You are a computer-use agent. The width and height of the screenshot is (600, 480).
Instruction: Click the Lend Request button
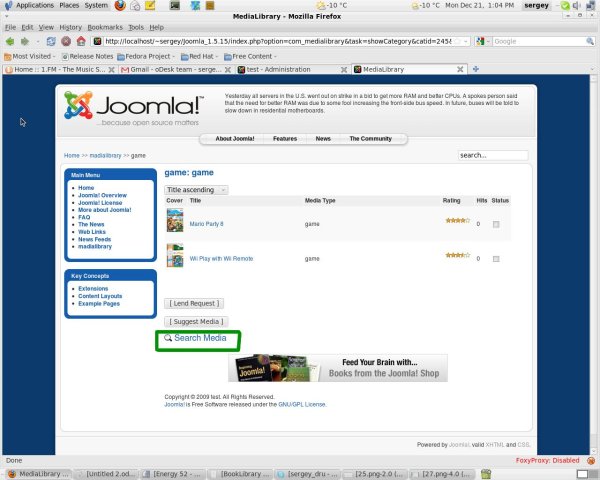click(x=194, y=304)
